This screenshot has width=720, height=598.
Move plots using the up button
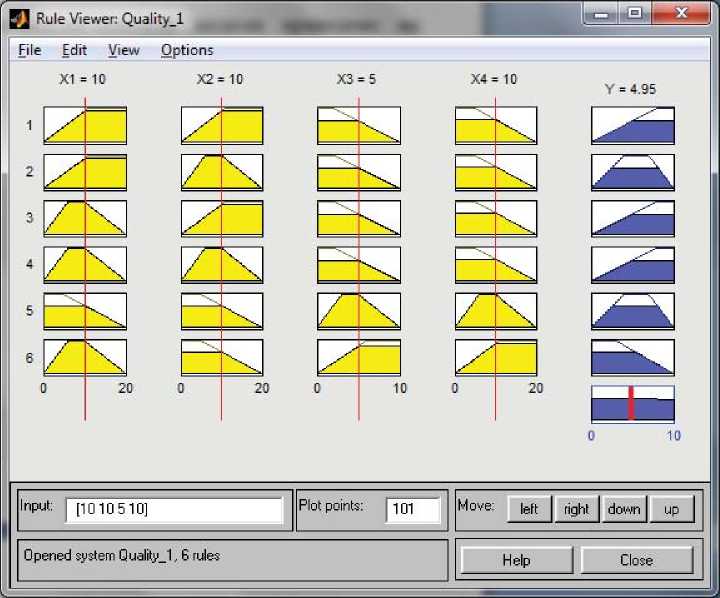pos(672,509)
